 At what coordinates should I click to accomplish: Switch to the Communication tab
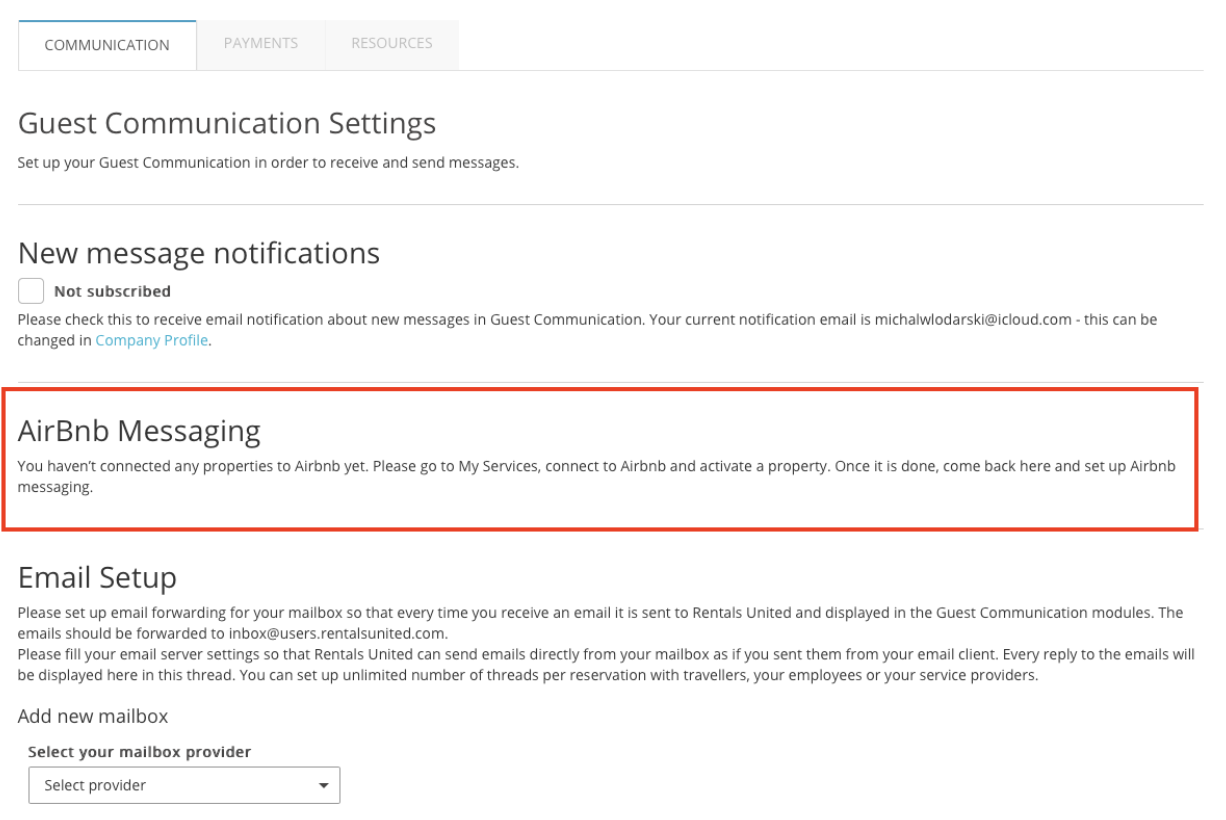(x=107, y=45)
